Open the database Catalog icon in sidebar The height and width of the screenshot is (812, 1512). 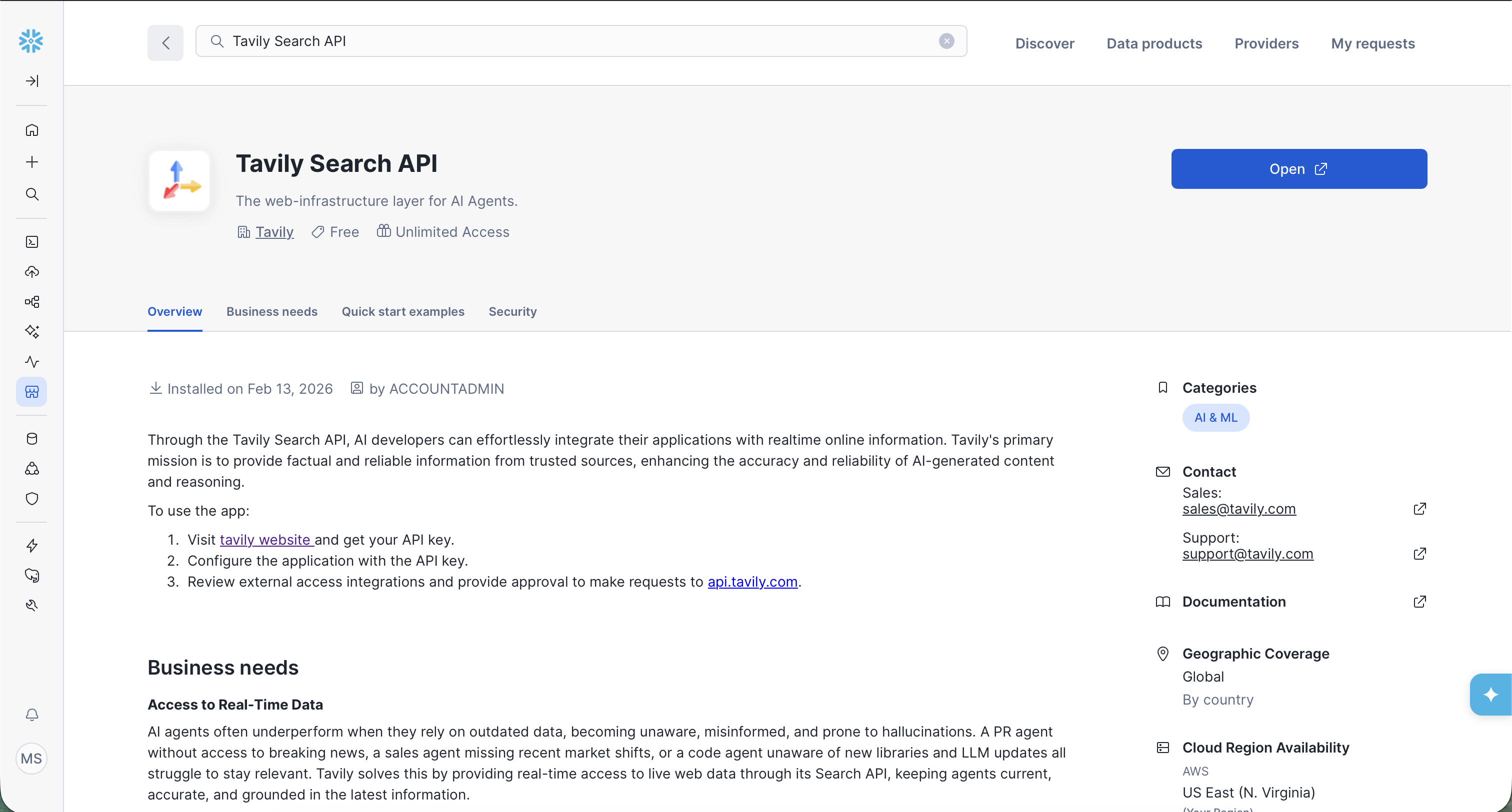tap(31, 438)
